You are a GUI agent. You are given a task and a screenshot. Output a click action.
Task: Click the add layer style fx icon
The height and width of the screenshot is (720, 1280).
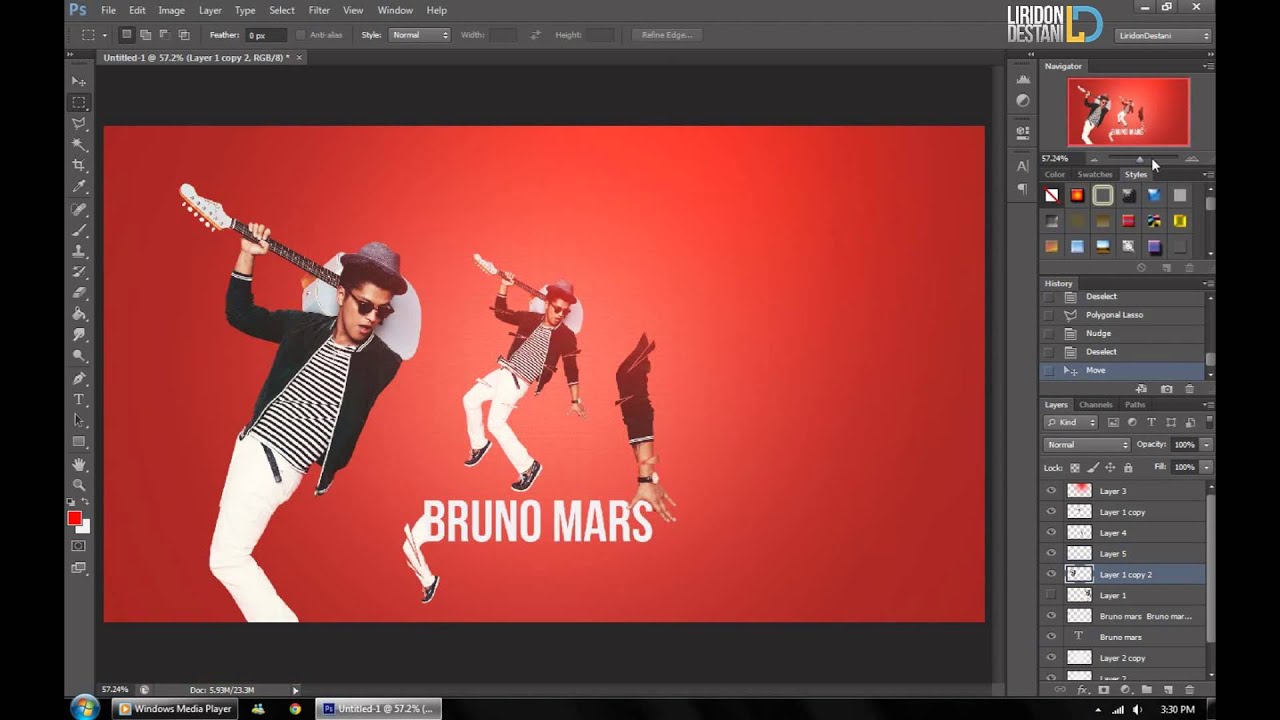[1082, 690]
